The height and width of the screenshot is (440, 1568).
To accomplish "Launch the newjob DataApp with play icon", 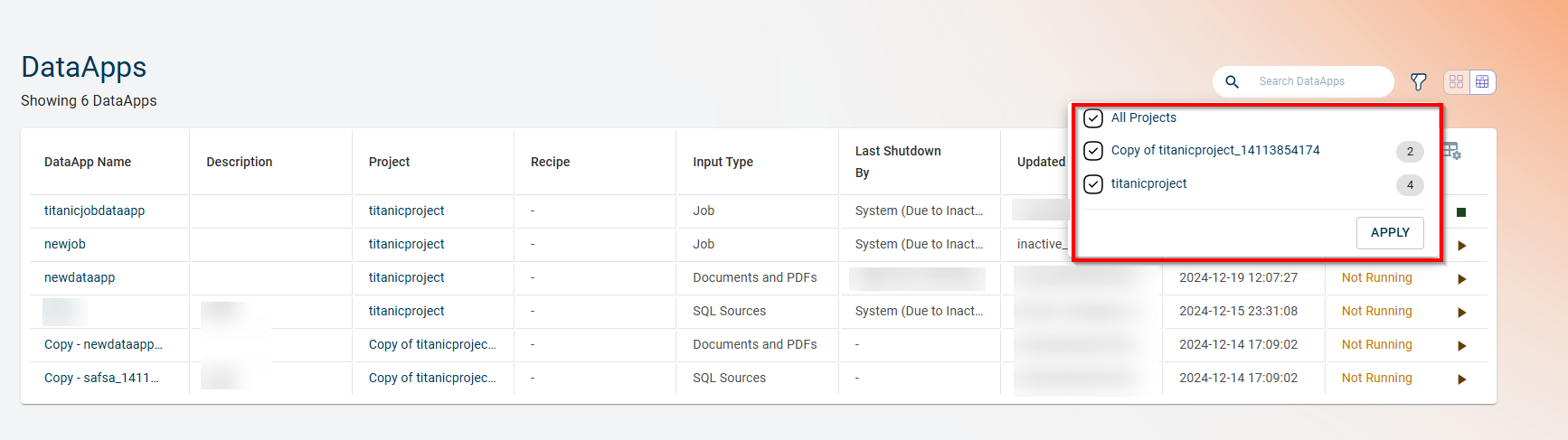I will point(1461,246).
